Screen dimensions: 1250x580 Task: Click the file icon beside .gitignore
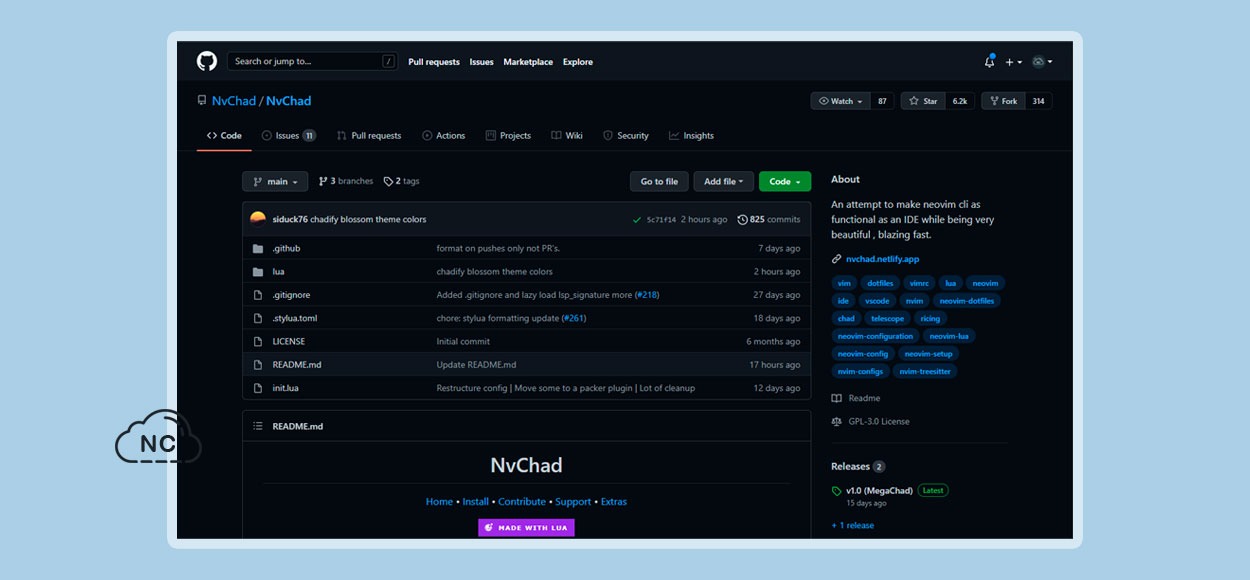pos(257,295)
